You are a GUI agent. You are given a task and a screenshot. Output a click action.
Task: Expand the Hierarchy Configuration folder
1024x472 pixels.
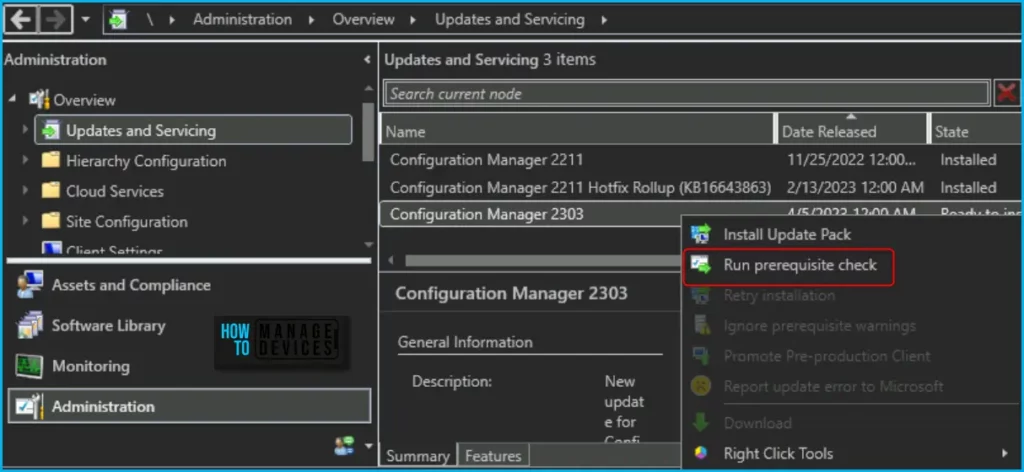(25, 161)
